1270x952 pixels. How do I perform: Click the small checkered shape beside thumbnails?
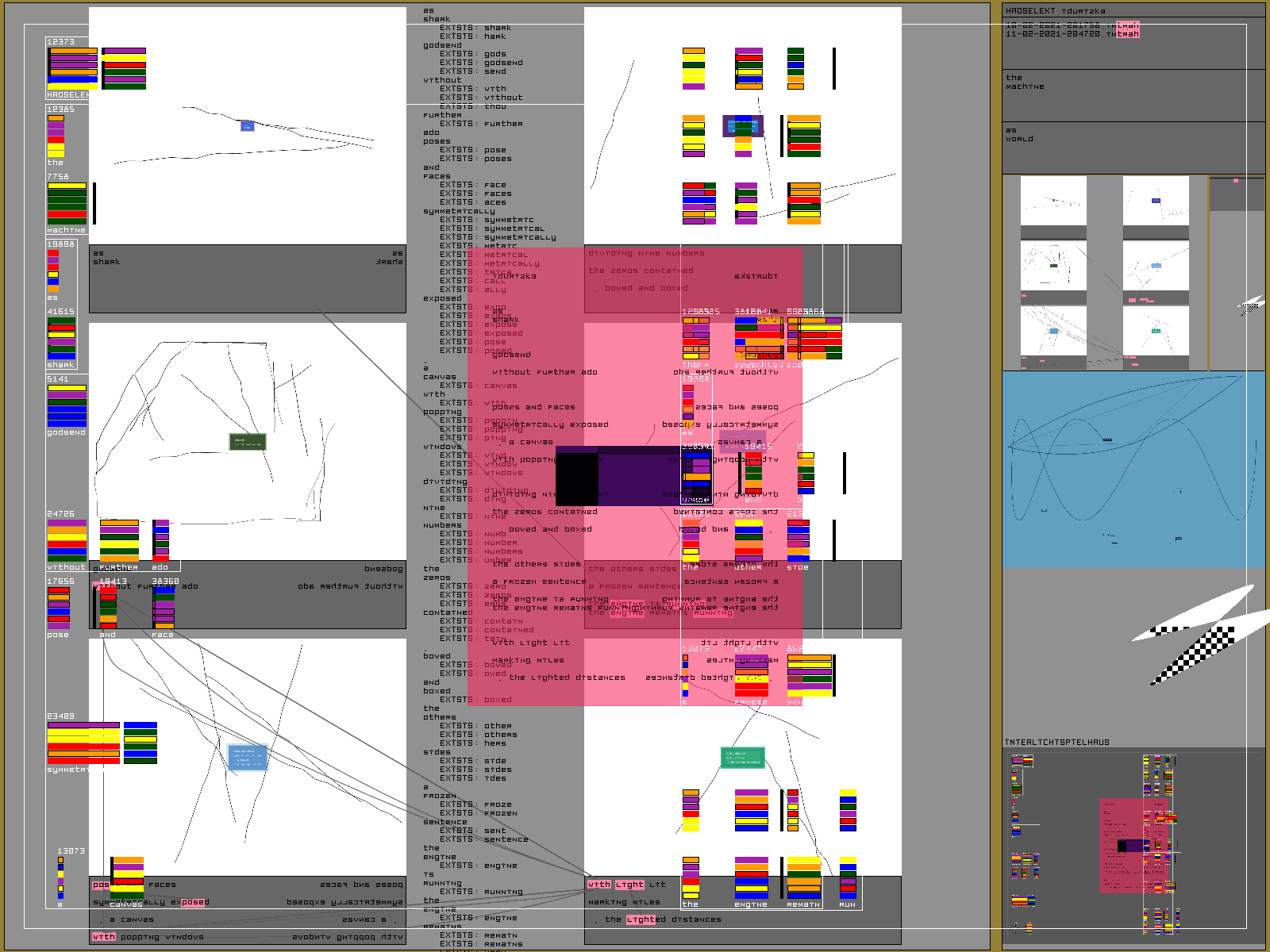pos(1251,305)
